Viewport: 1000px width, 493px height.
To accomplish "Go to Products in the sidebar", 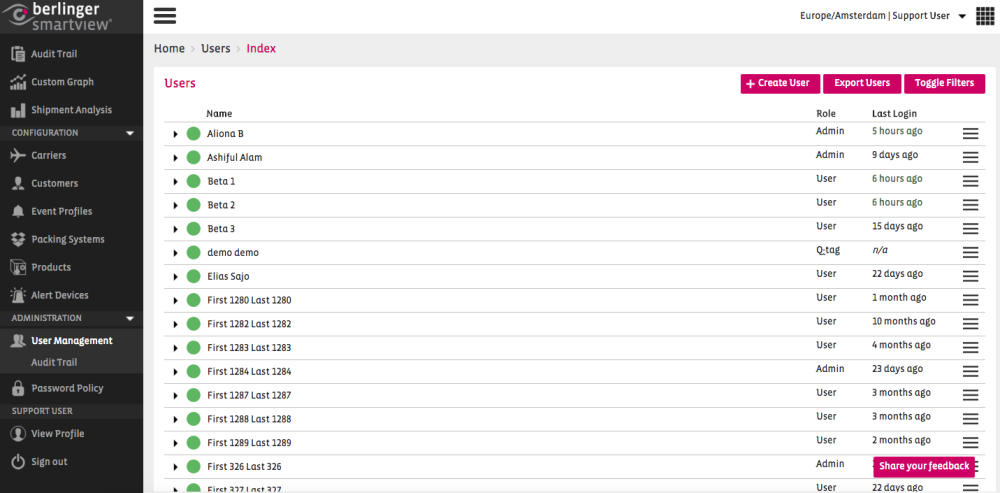I will click(x=51, y=268).
